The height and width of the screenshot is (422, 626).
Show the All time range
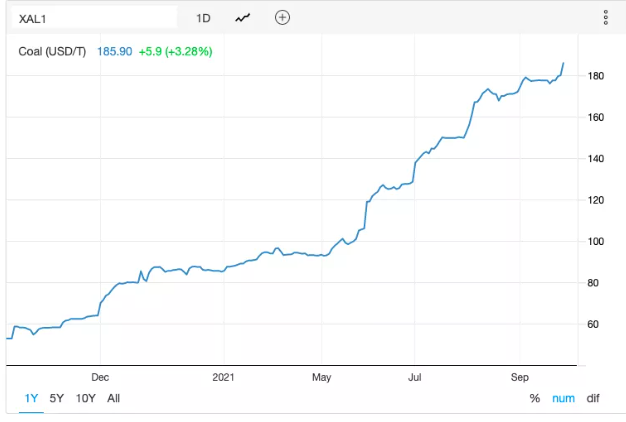click(x=114, y=398)
